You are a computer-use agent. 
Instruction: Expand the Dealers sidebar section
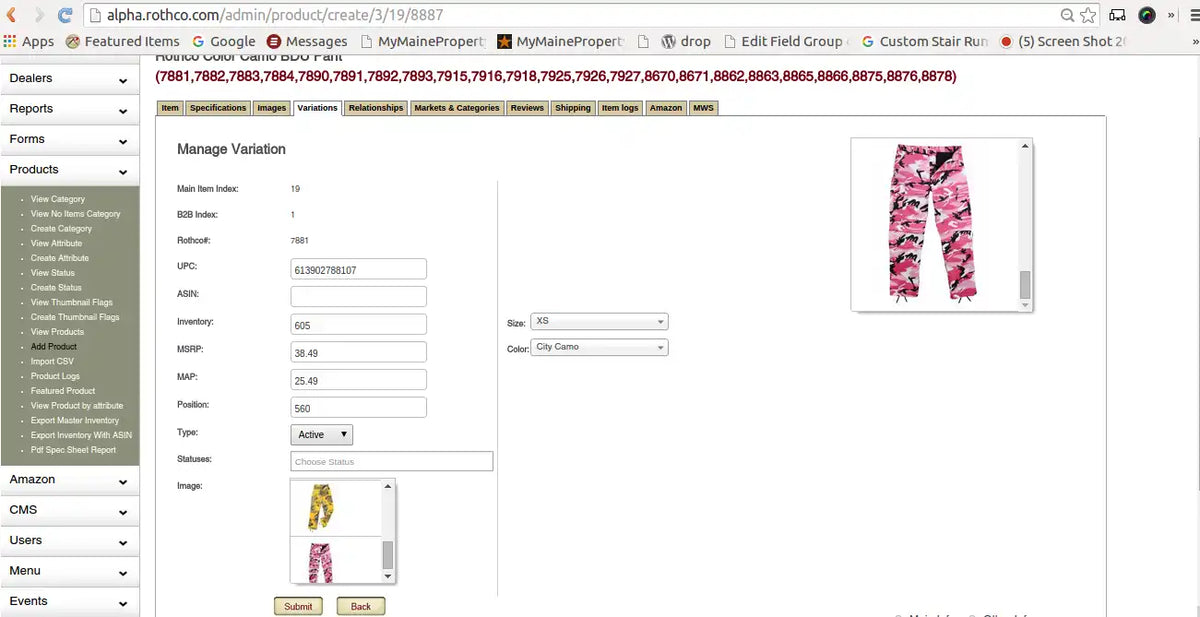click(69, 79)
